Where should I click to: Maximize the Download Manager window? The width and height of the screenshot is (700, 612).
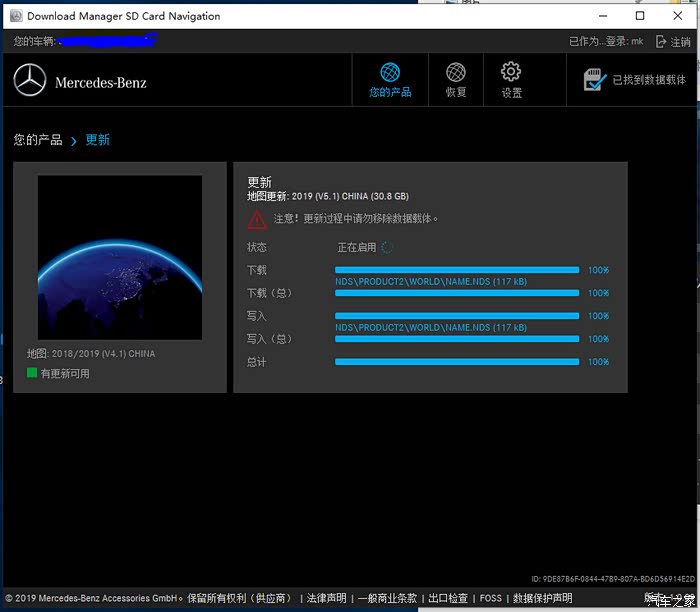(x=640, y=16)
